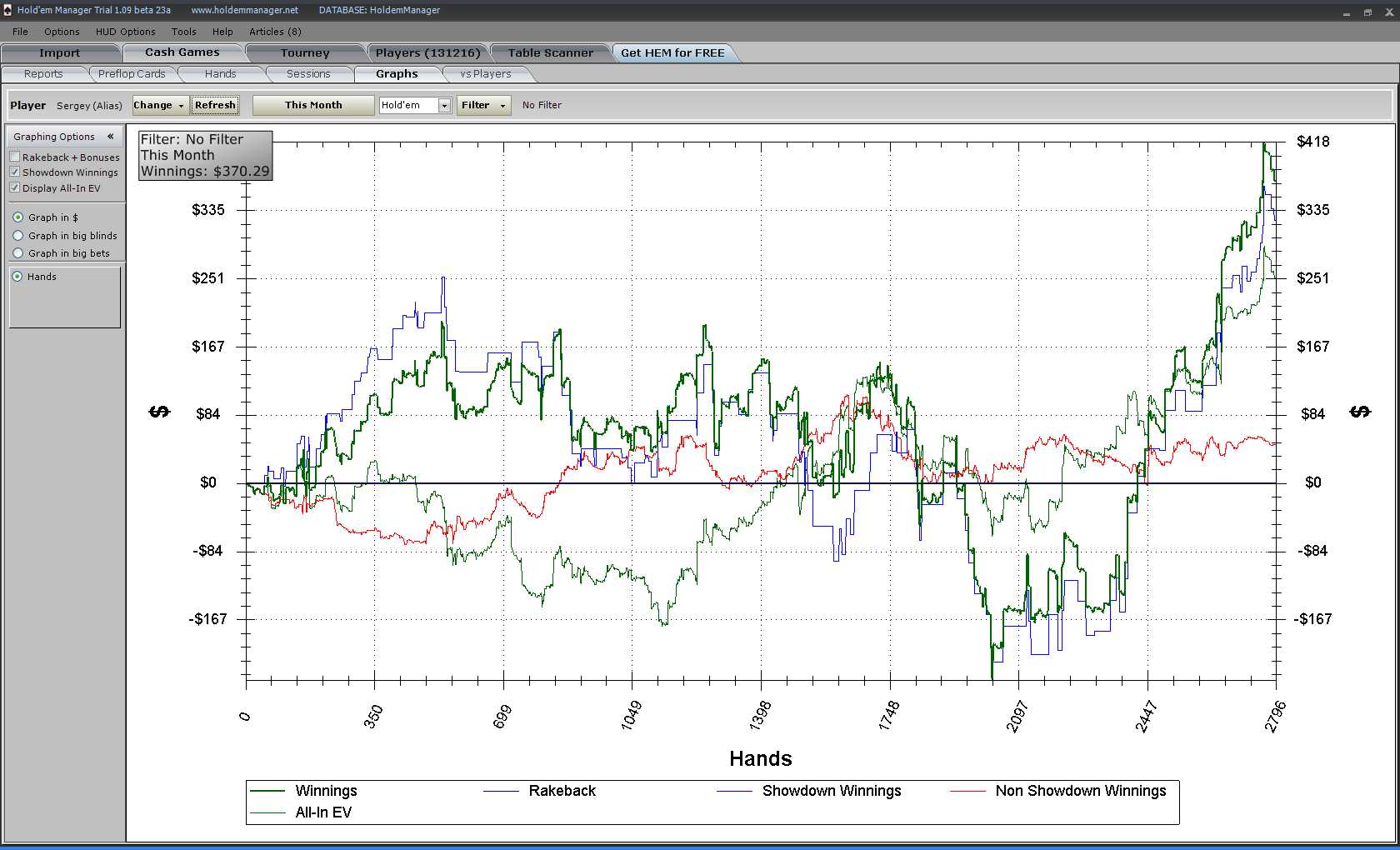Switch to the Sessions tab
This screenshot has width=1400, height=850.
click(x=308, y=74)
